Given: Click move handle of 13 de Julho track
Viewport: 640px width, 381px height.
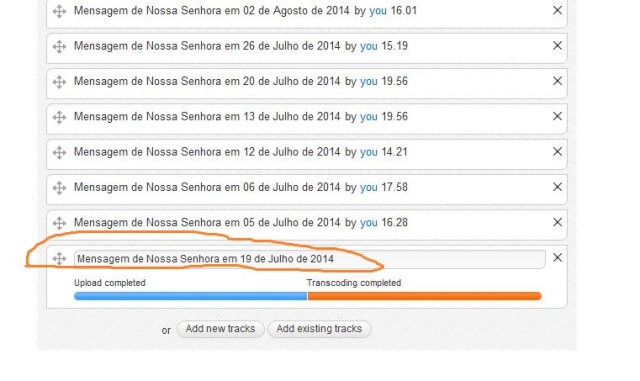Looking at the screenshot, I should [59, 117].
